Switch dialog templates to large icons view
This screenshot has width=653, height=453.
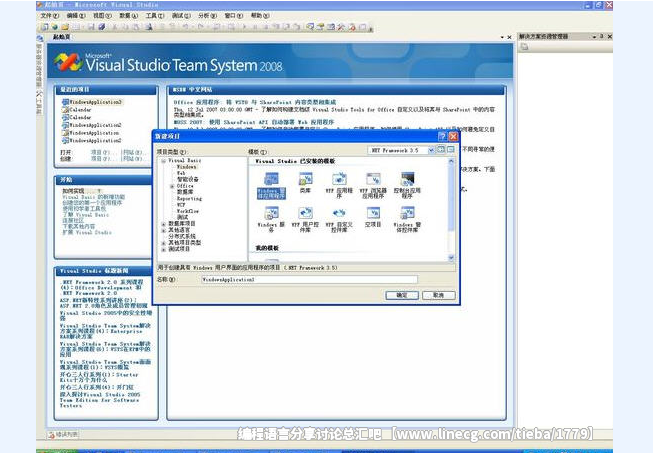pyautogui.click(x=441, y=149)
